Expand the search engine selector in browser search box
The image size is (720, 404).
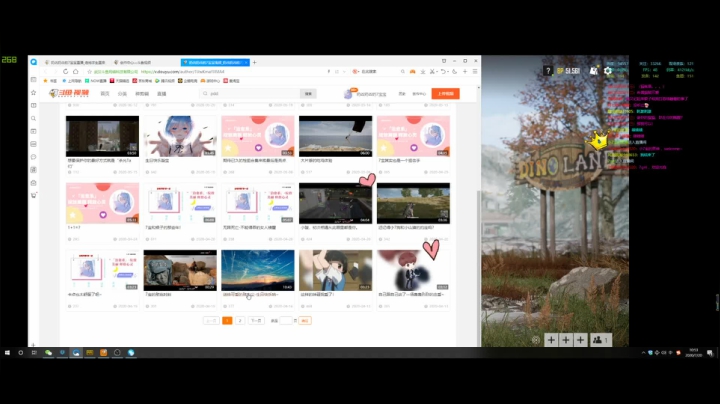coord(356,72)
